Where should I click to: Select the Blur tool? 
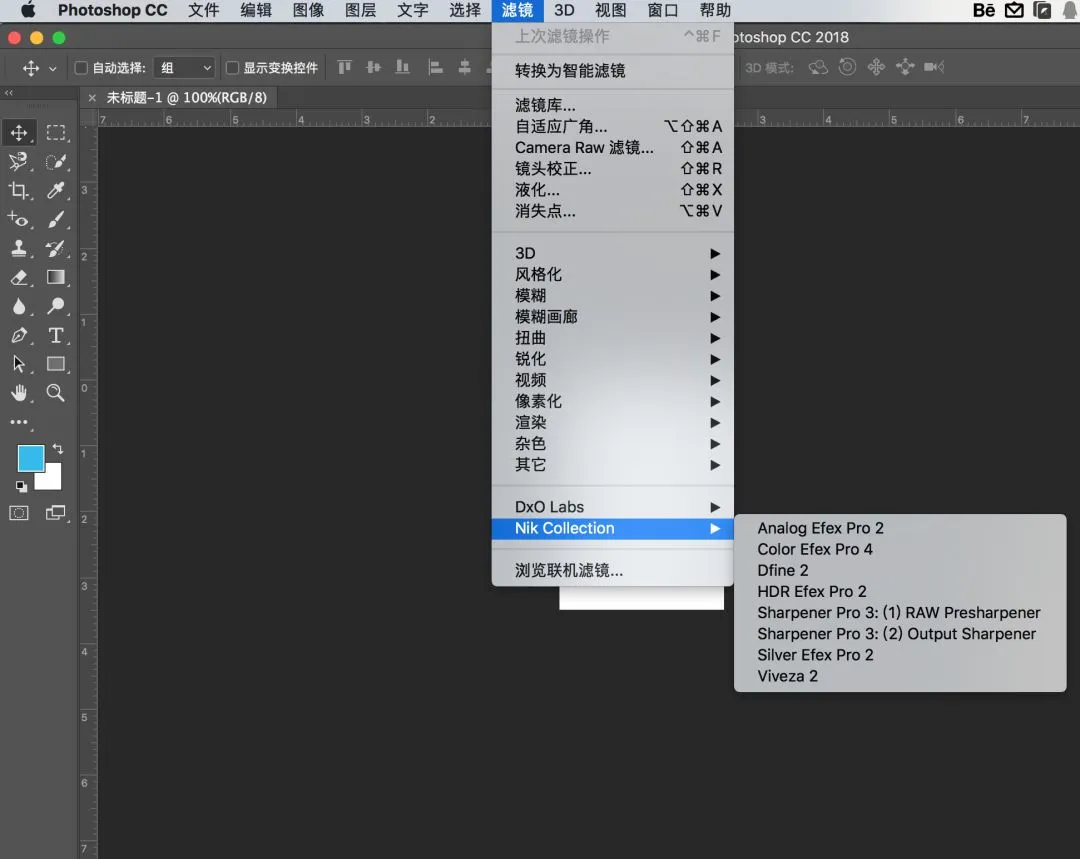tap(19, 307)
